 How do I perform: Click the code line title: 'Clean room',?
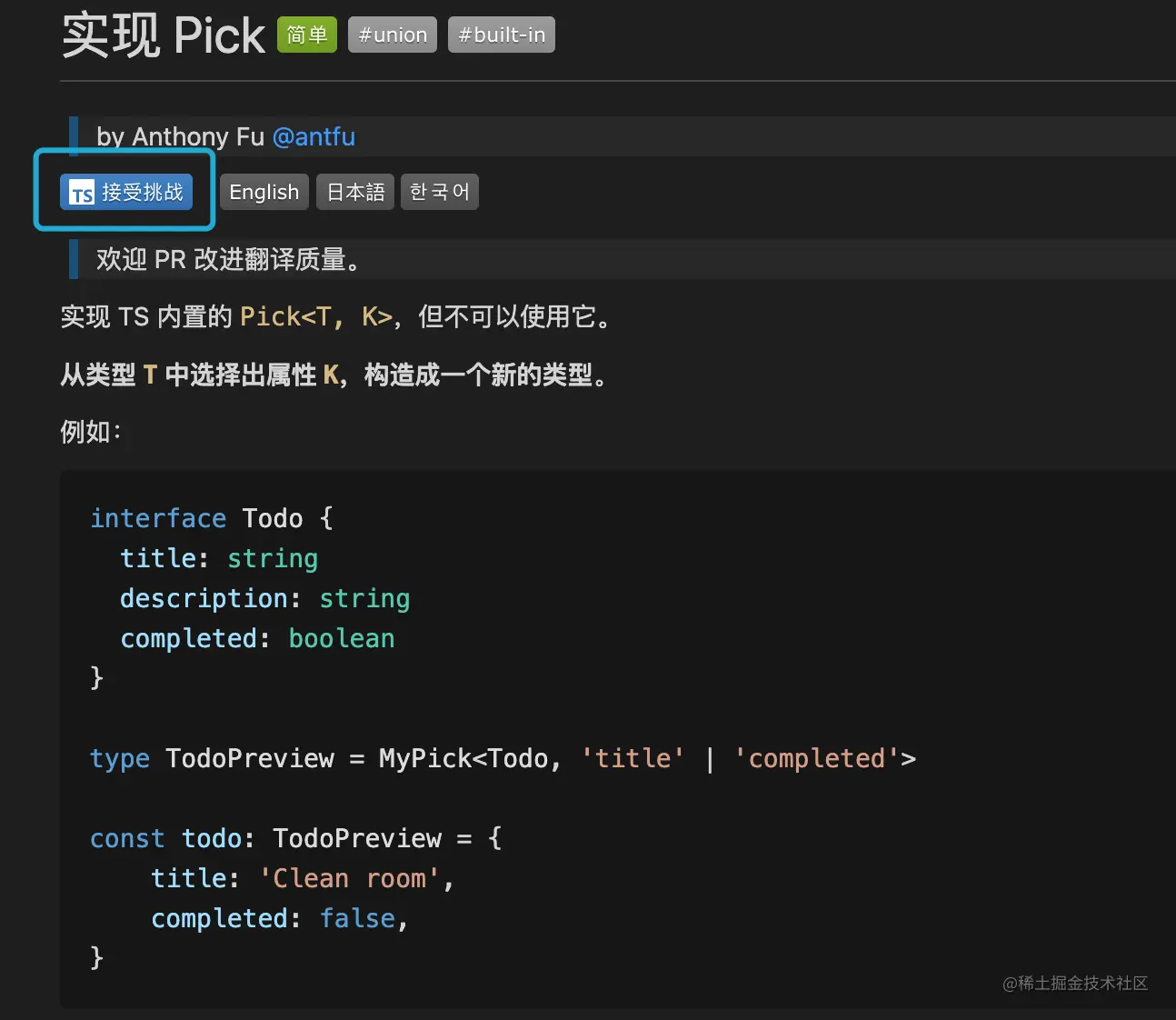click(303, 878)
